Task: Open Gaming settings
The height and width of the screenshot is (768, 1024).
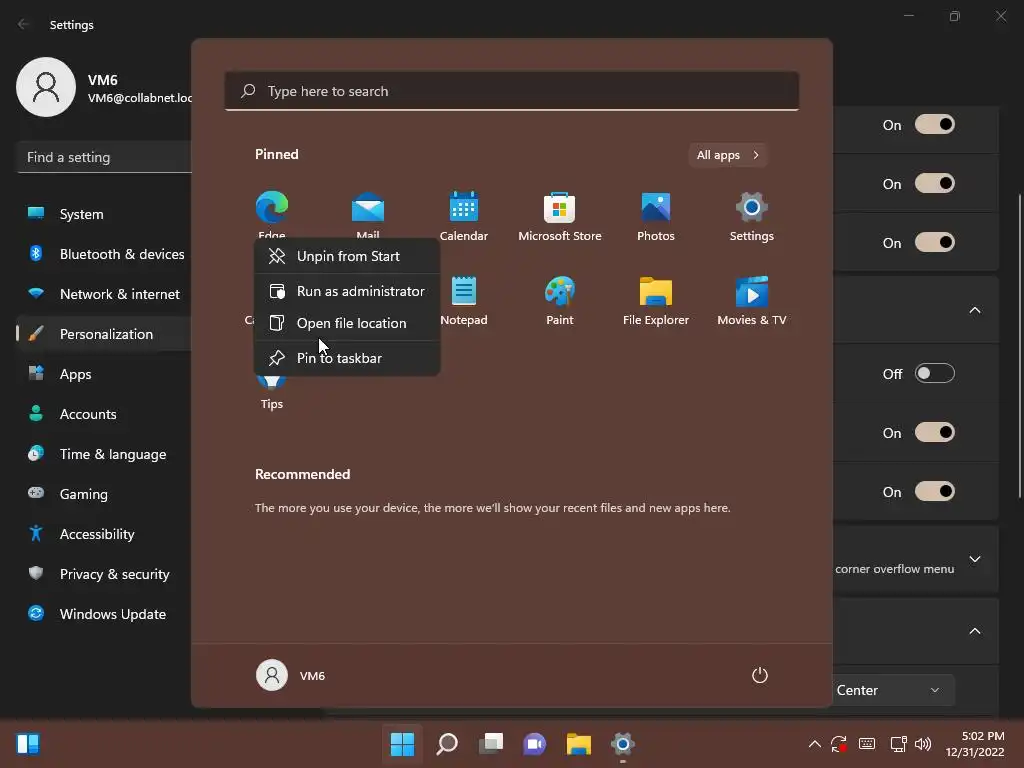Action: (x=104, y=494)
